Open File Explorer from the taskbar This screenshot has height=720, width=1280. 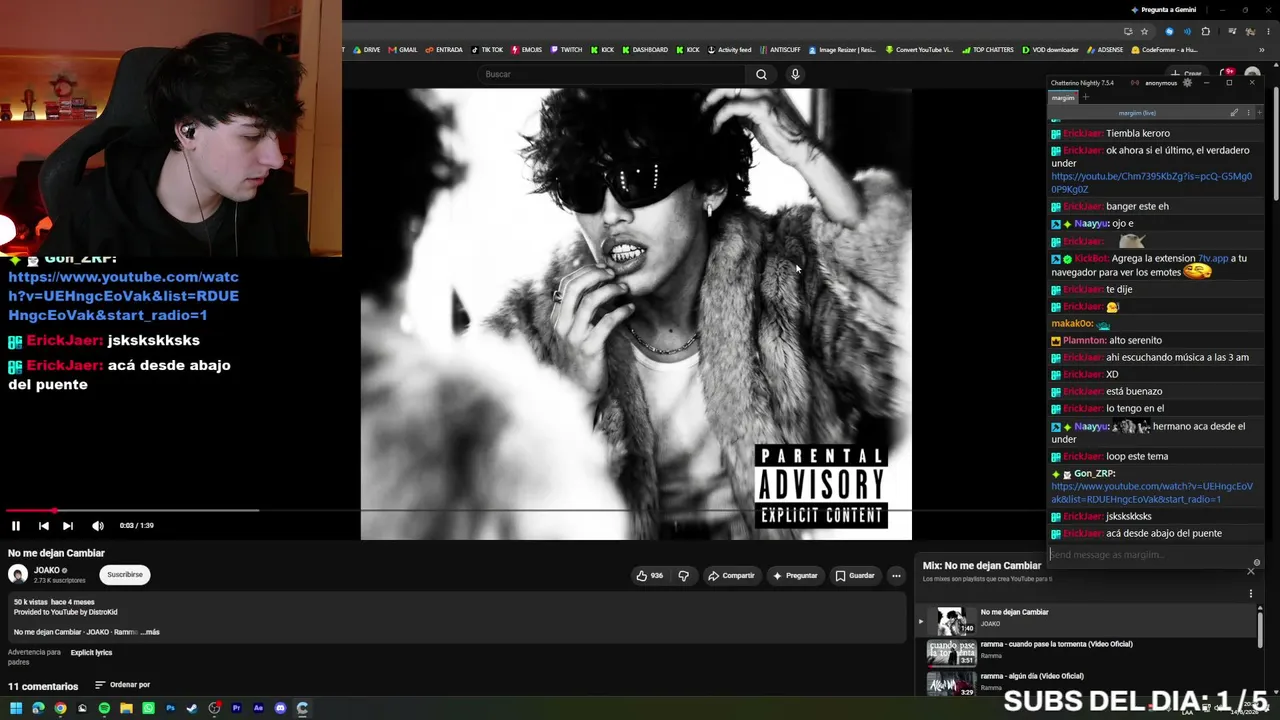click(x=126, y=709)
